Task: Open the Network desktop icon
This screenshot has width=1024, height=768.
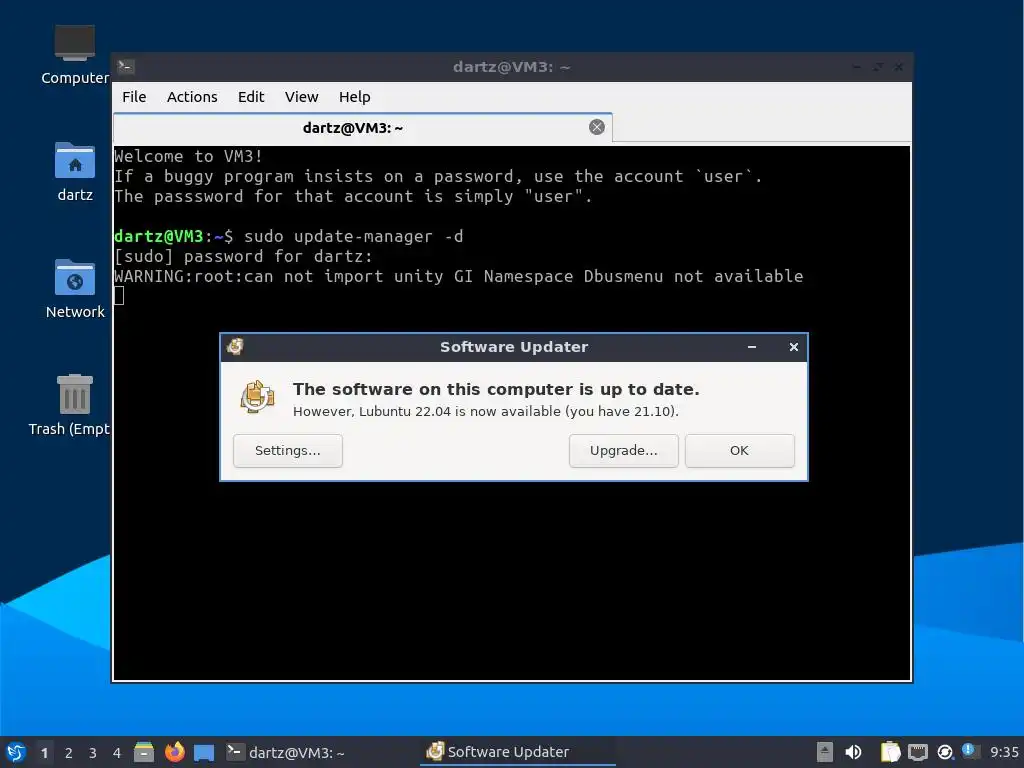Action: [75, 289]
